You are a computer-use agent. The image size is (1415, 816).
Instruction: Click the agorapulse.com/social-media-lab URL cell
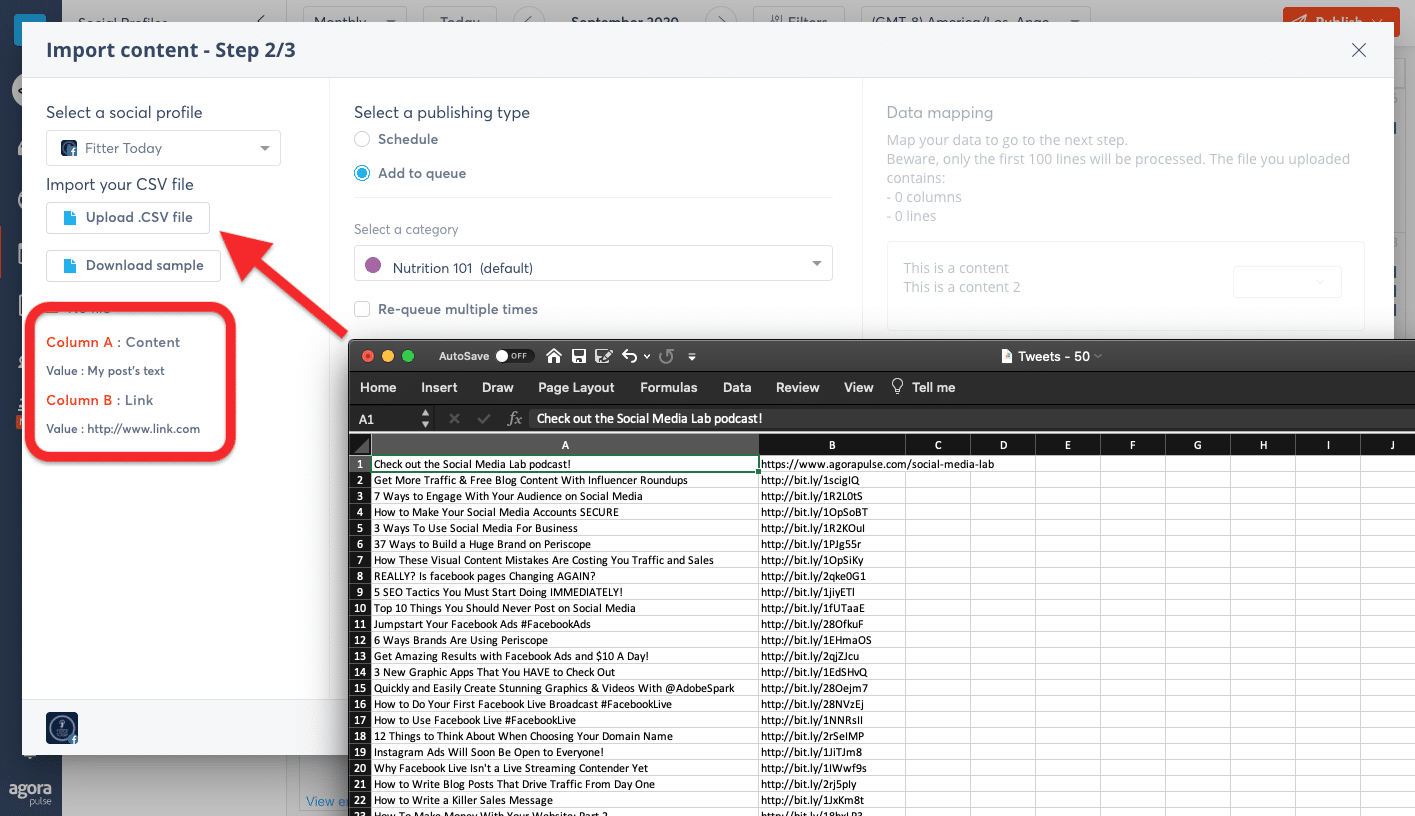(832, 464)
